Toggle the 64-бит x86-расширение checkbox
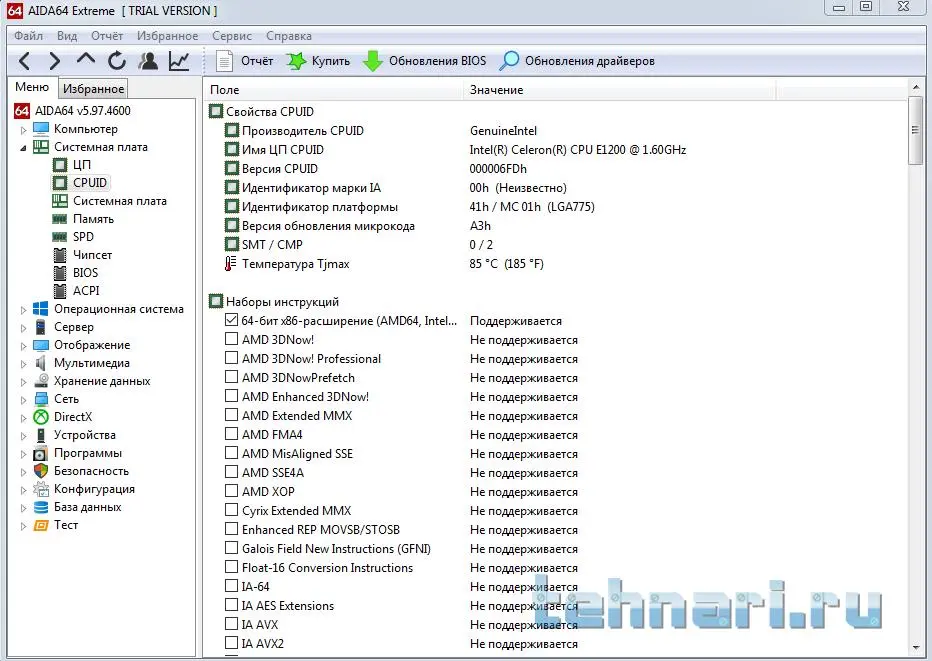The width and height of the screenshot is (932, 661). [232, 321]
